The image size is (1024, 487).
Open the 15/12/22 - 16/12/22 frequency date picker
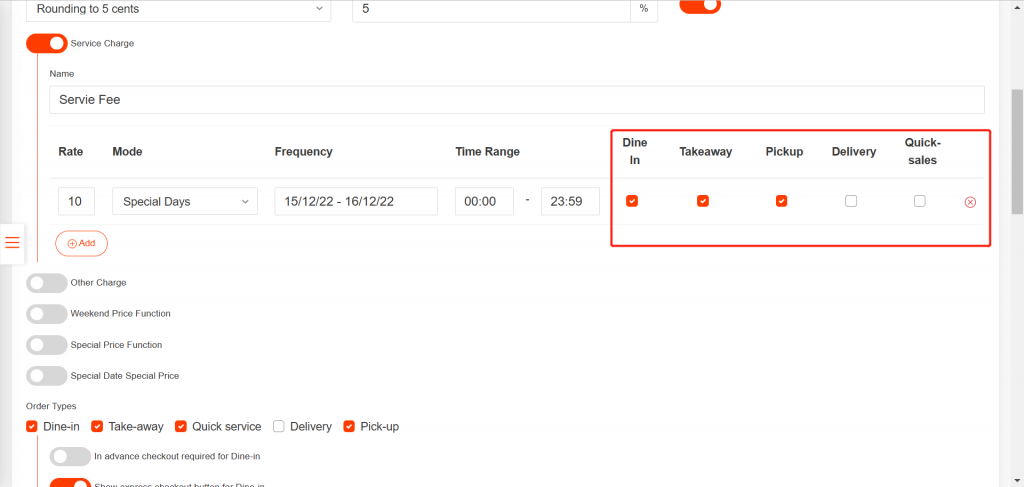tap(355, 201)
